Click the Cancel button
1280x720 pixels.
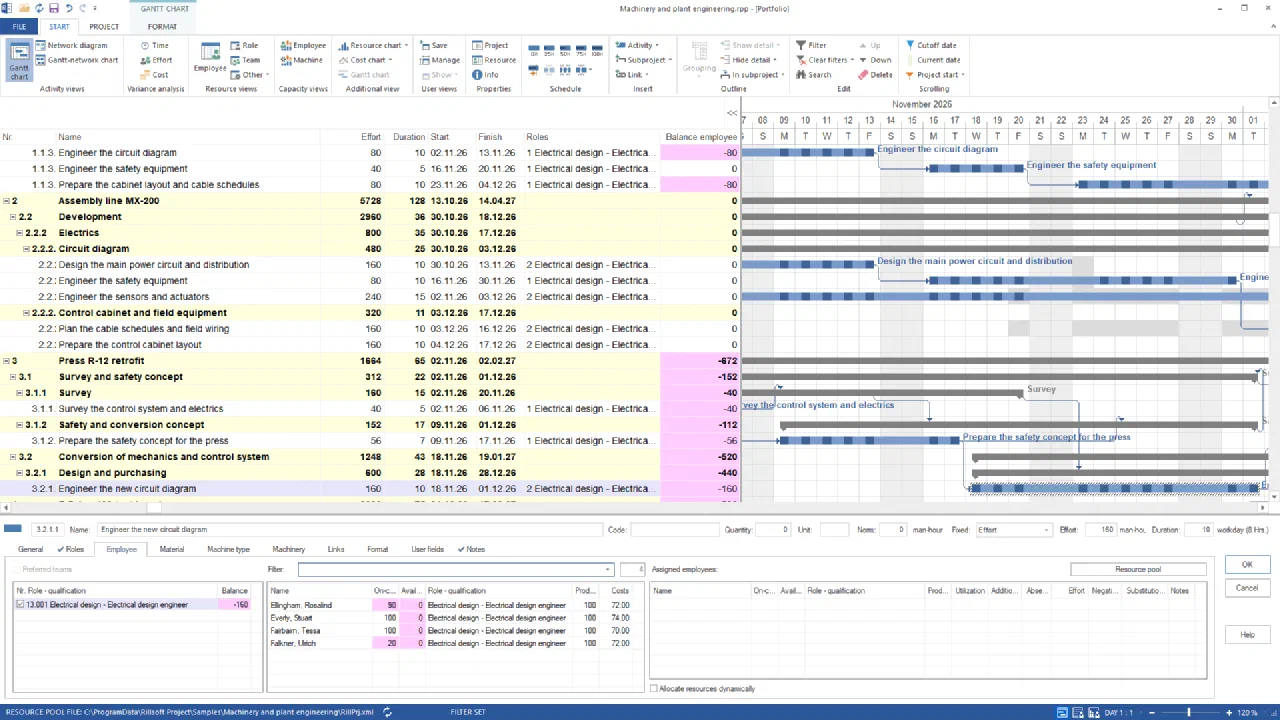[1247, 588]
